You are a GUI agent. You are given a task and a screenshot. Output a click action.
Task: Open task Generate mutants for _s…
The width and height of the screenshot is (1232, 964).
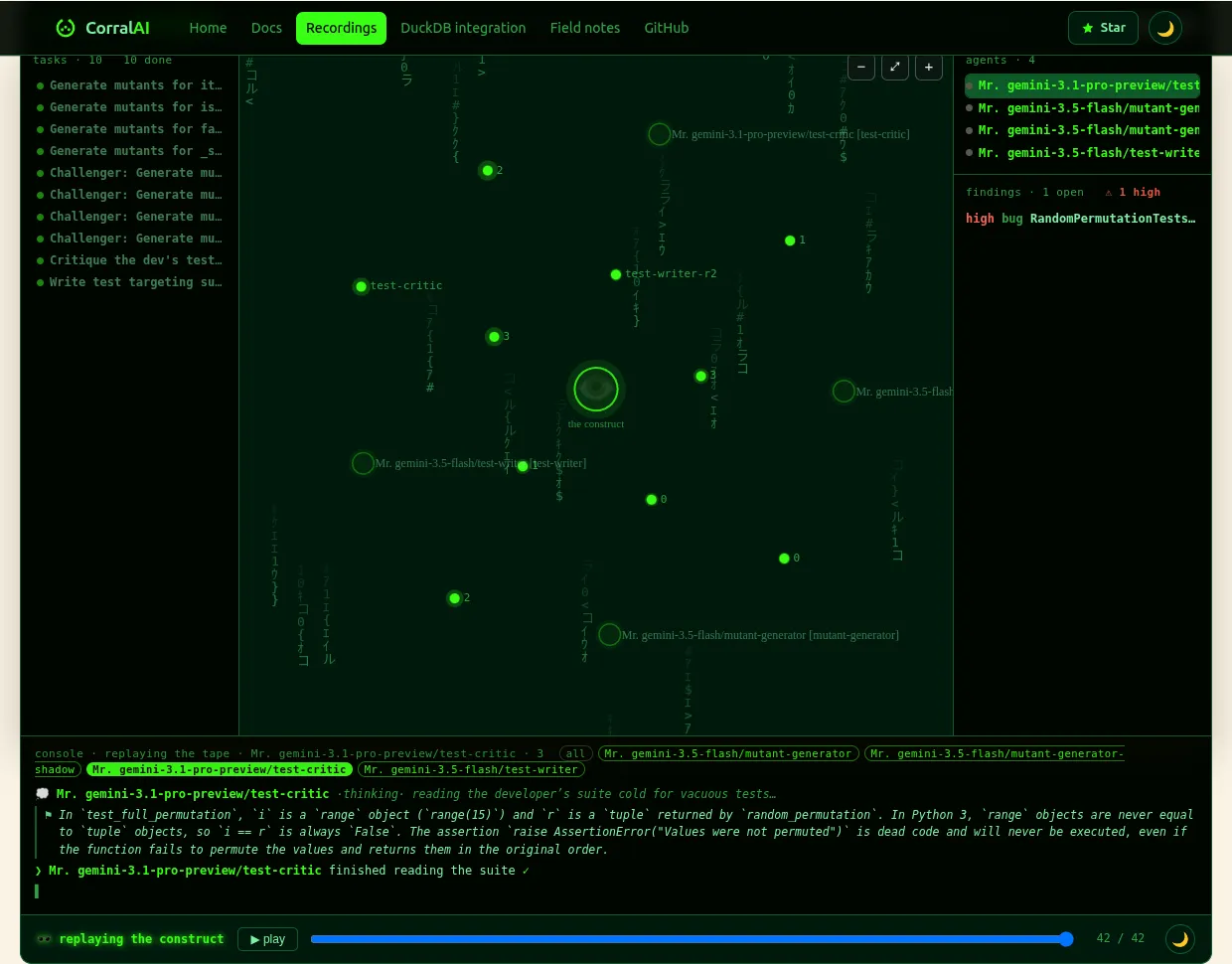[x=129, y=151]
